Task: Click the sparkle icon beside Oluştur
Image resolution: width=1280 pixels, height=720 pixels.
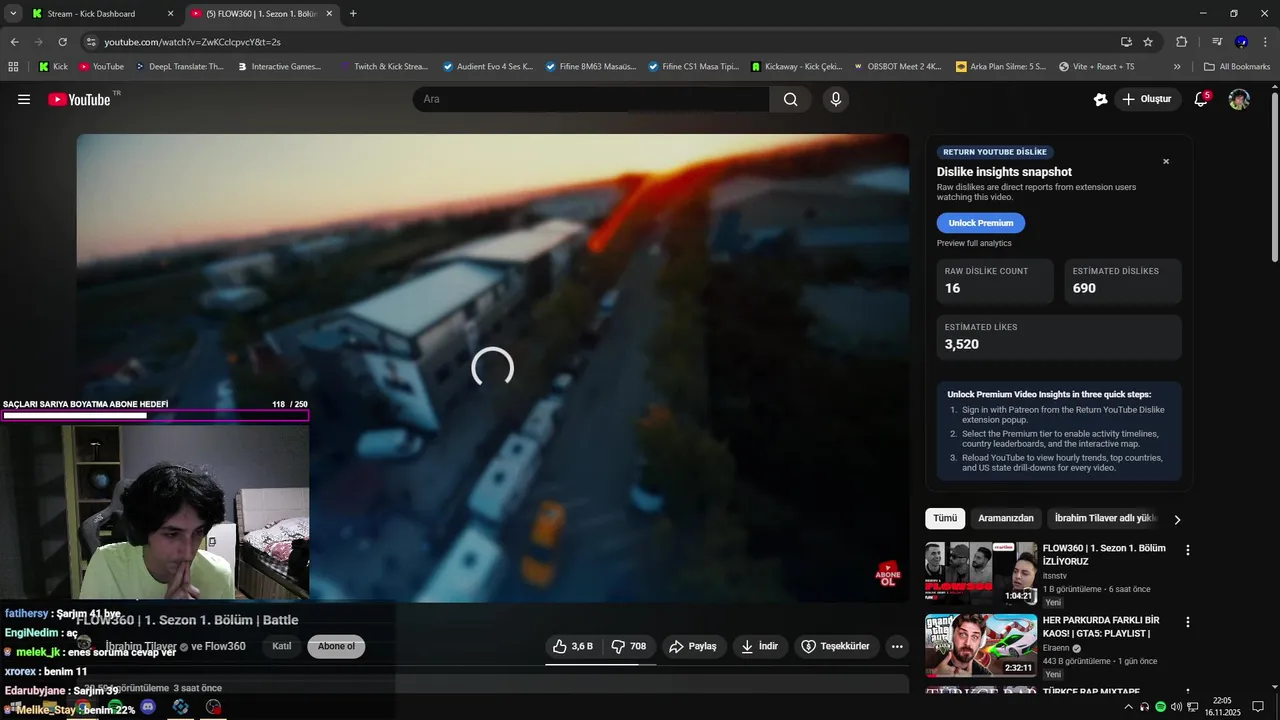Action: pyautogui.click(x=1100, y=99)
